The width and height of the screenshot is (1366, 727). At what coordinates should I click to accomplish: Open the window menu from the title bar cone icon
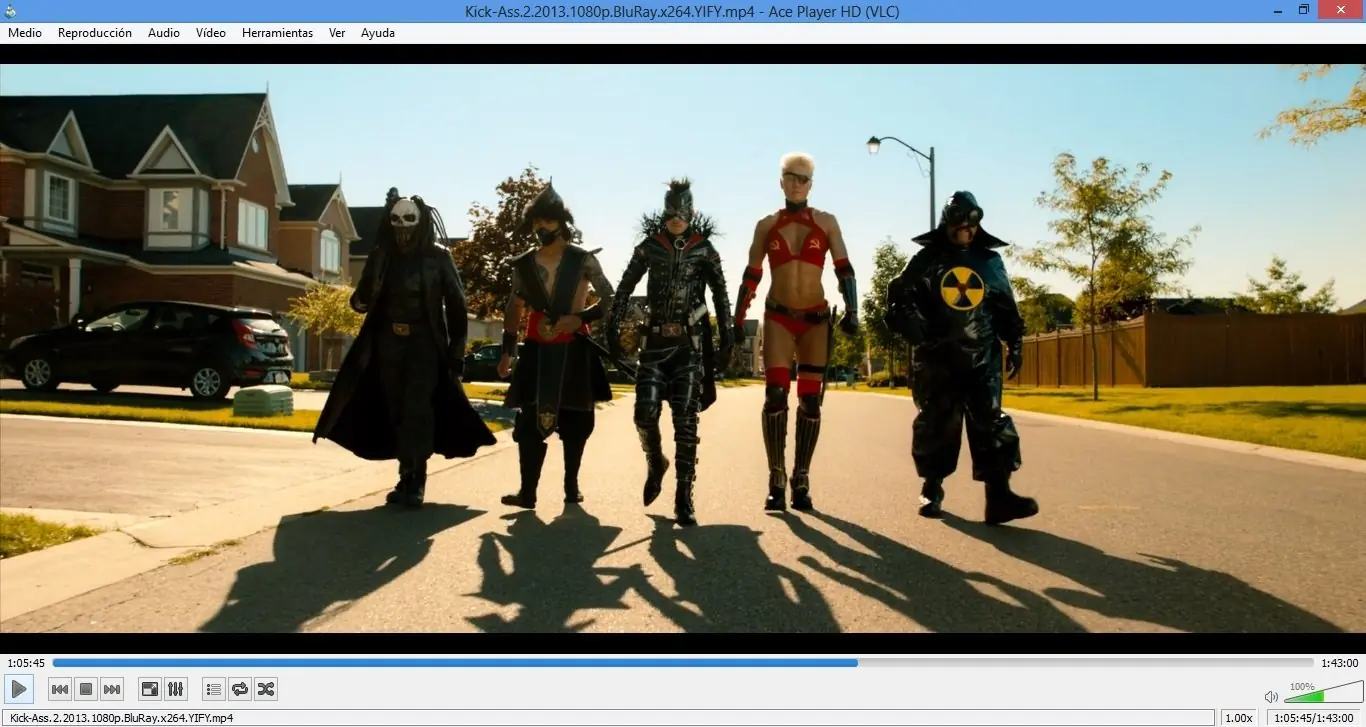point(11,10)
